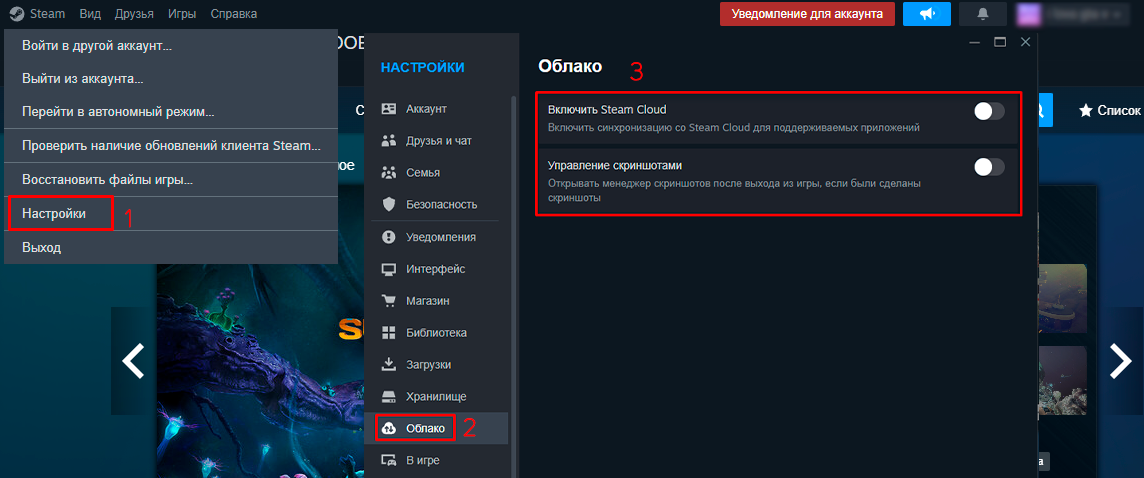
Task: Close the settings window
Action: click(1025, 42)
